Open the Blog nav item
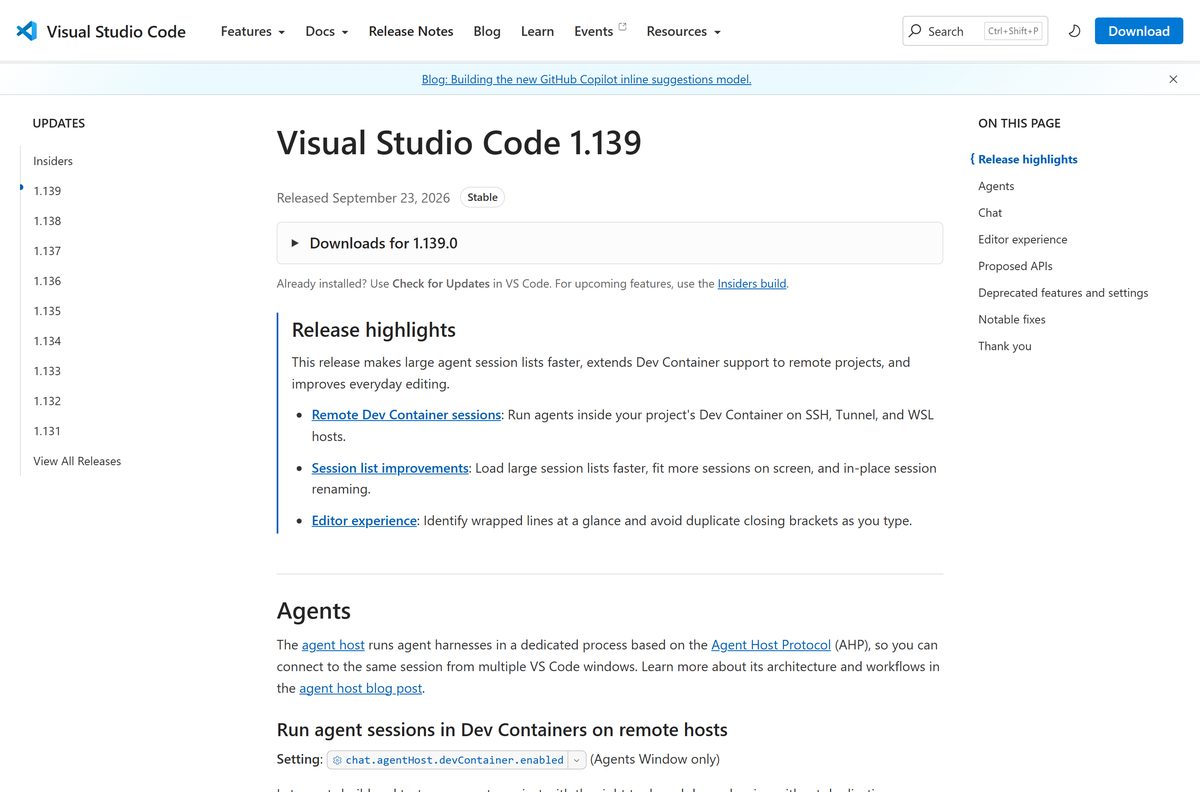Viewport: 1200px width, 792px height. click(487, 31)
